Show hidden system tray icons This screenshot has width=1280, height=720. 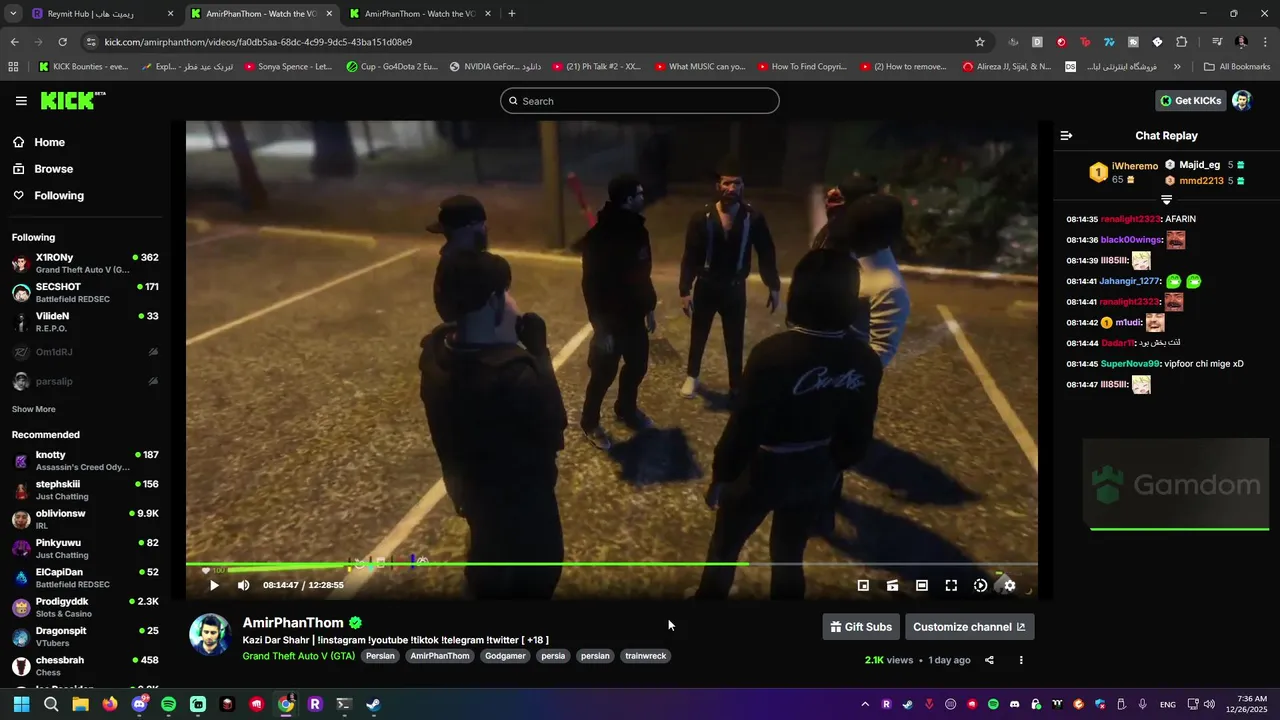pos(866,704)
